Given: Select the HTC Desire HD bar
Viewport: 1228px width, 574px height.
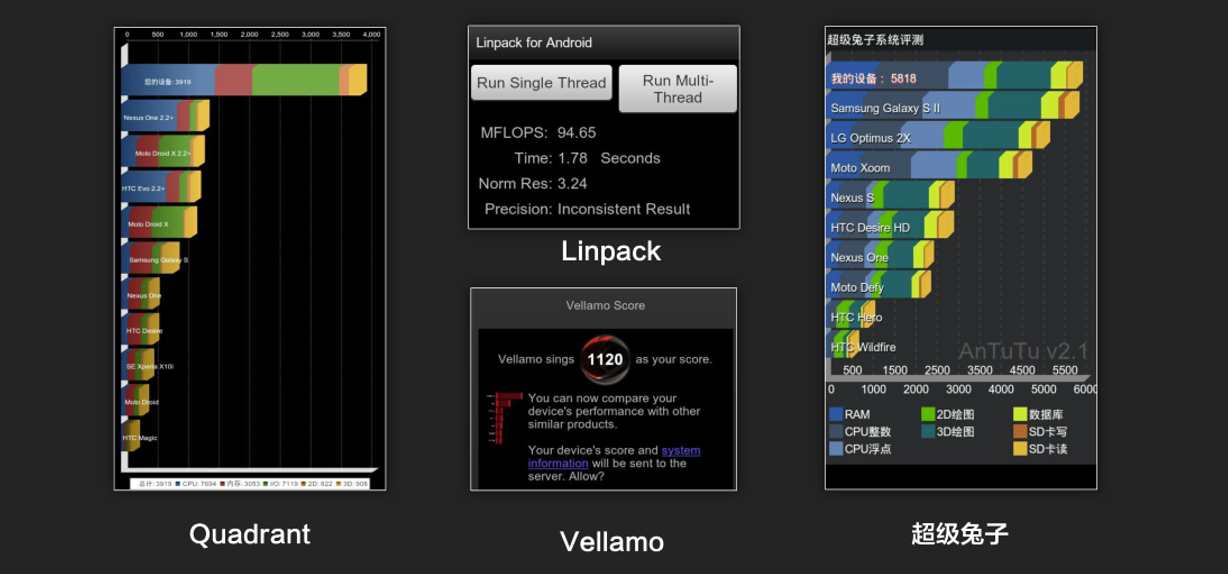Looking at the screenshot, I should (x=890, y=226).
